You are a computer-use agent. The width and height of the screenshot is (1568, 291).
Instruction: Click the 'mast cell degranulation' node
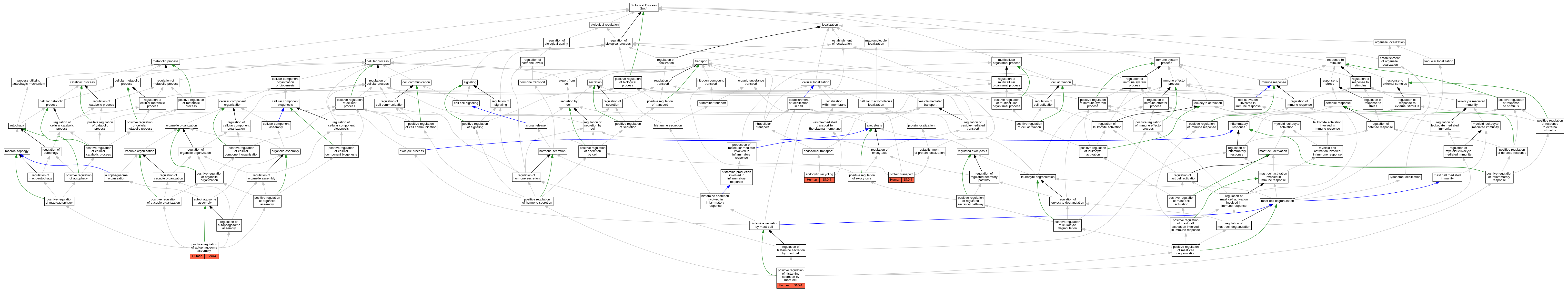click(1277, 201)
